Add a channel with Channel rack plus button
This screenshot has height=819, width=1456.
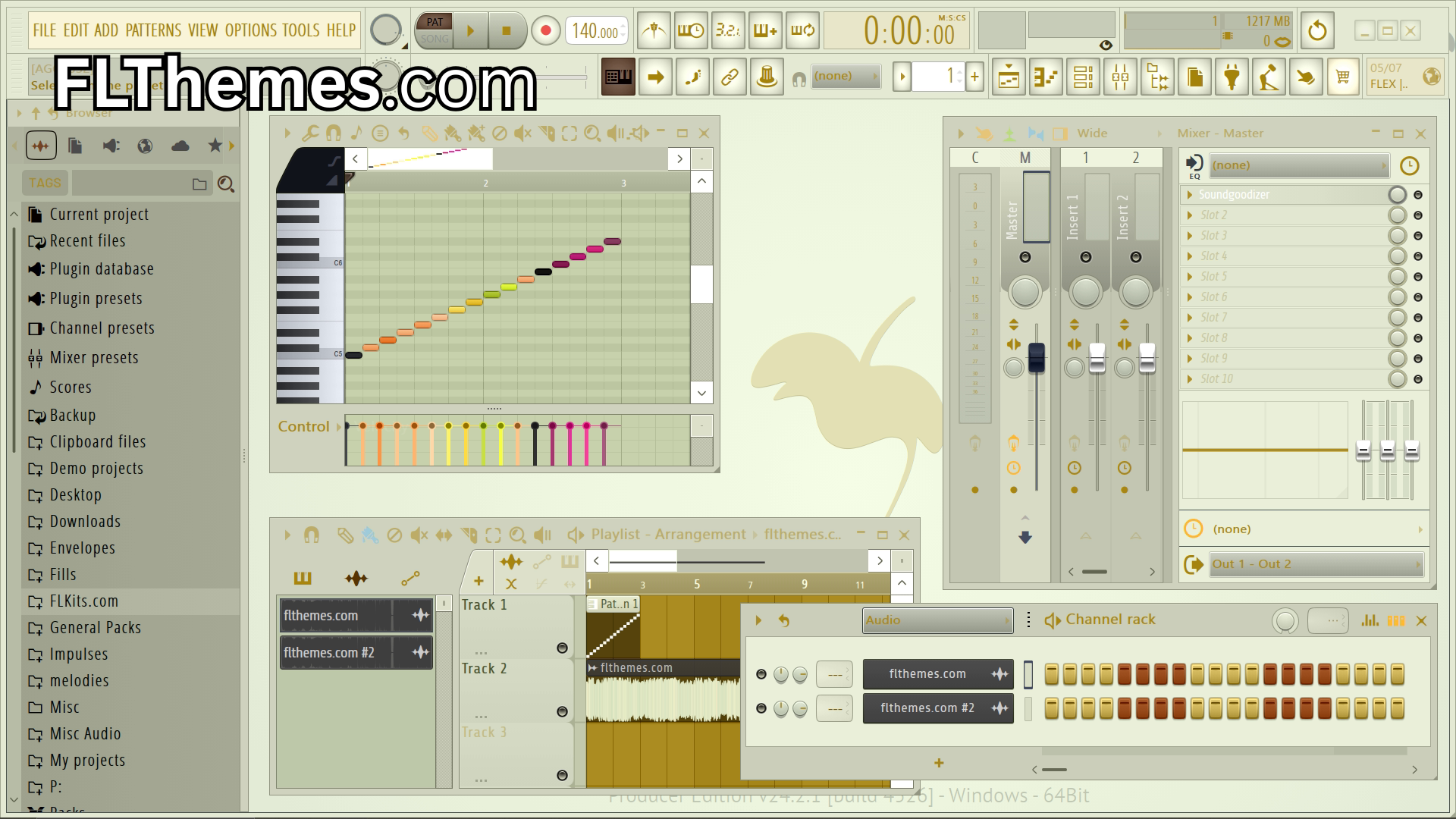[x=939, y=763]
